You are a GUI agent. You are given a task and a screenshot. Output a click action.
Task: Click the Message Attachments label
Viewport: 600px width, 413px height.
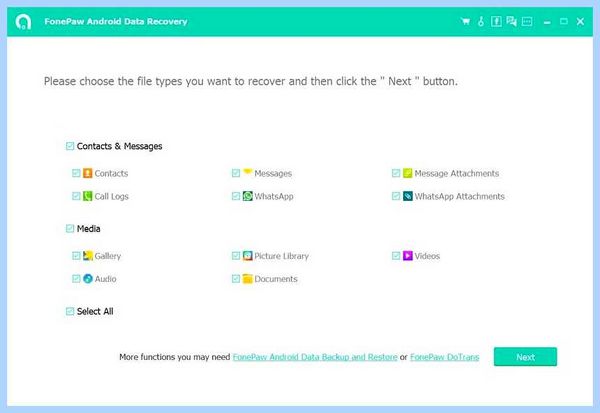tap(457, 173)
